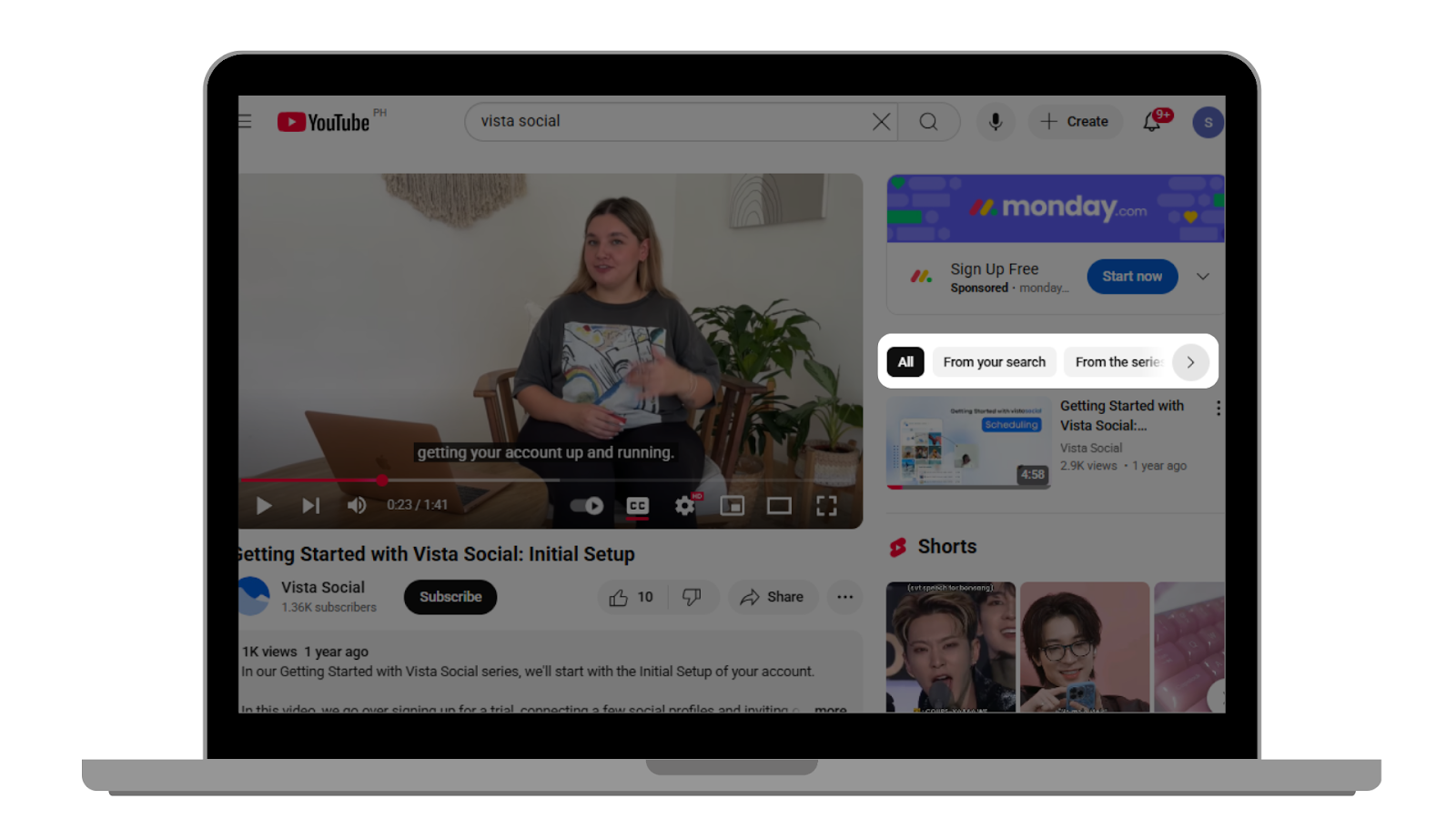Screen dimensions: 1456x819
Task: Play the video
Action: (264, 505)
